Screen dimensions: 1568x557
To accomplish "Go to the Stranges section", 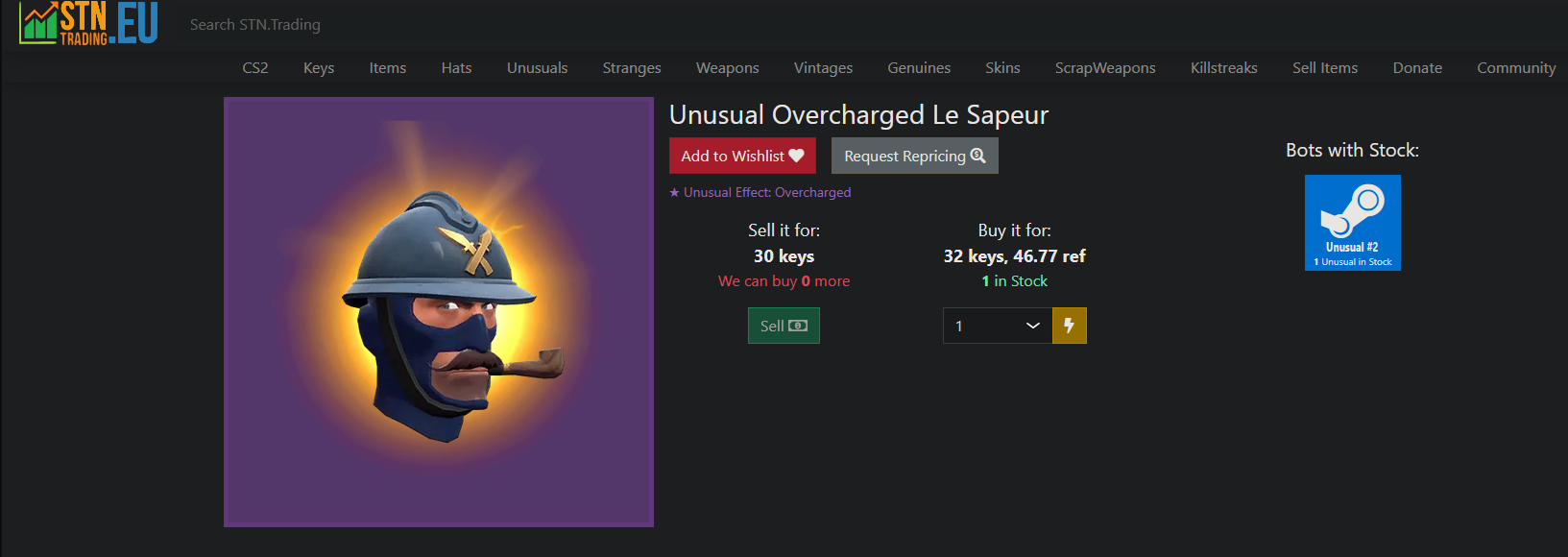I will coord(632,68).
